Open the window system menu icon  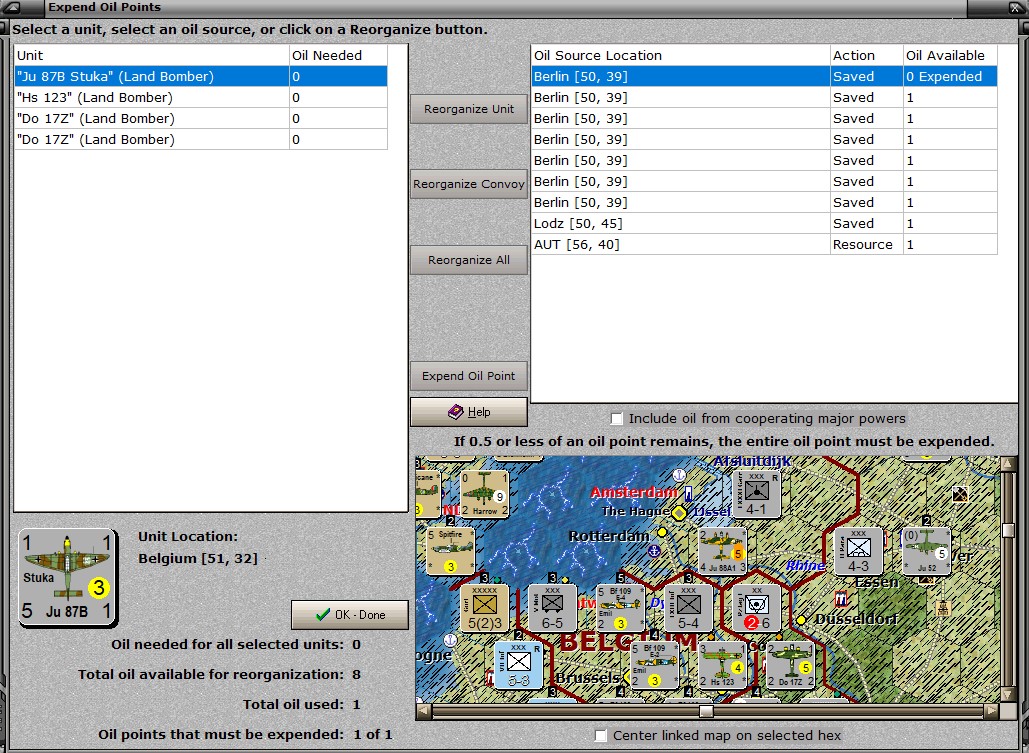[12, 8]
